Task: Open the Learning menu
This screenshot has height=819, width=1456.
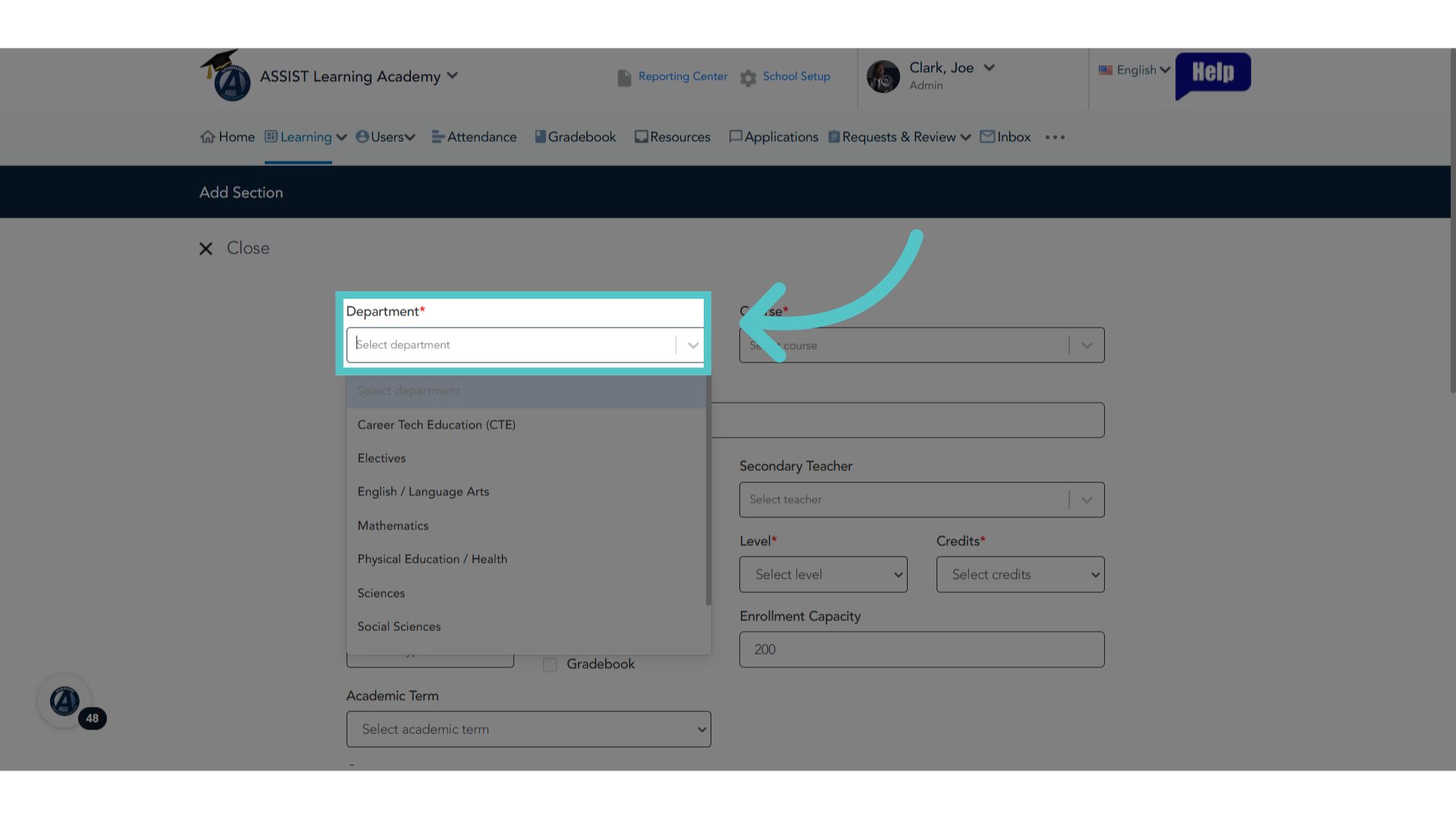Action: (306, 137)
